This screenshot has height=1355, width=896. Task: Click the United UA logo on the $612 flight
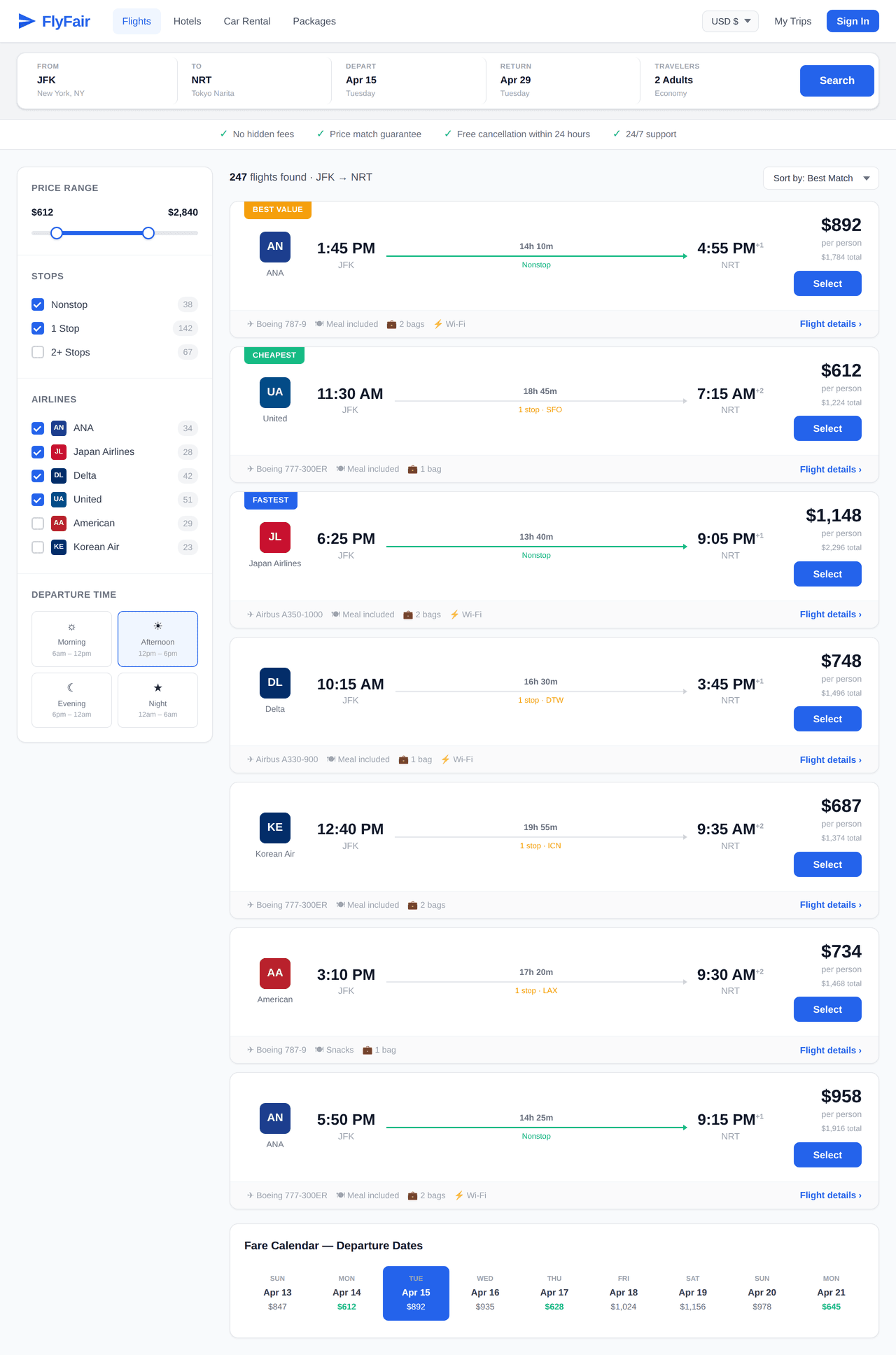275,392
